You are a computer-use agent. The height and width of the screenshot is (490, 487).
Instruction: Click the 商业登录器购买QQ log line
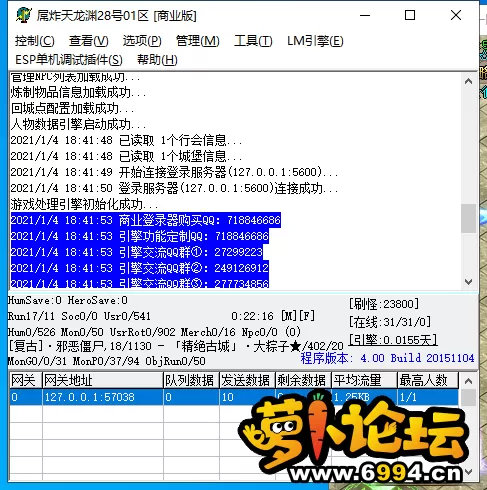(x=146, y=220)
